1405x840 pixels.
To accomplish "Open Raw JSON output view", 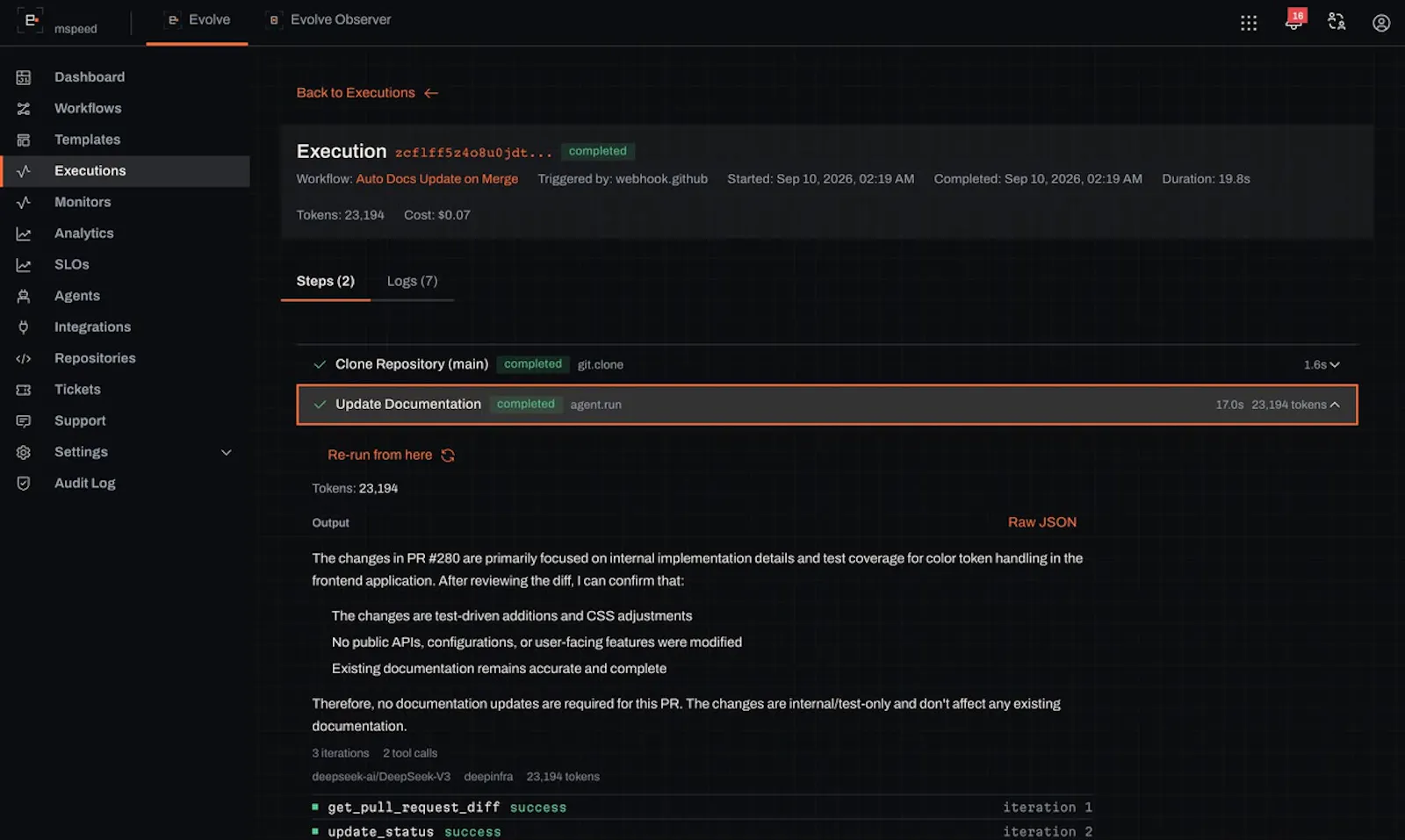I will click(x=1042, y=522).
